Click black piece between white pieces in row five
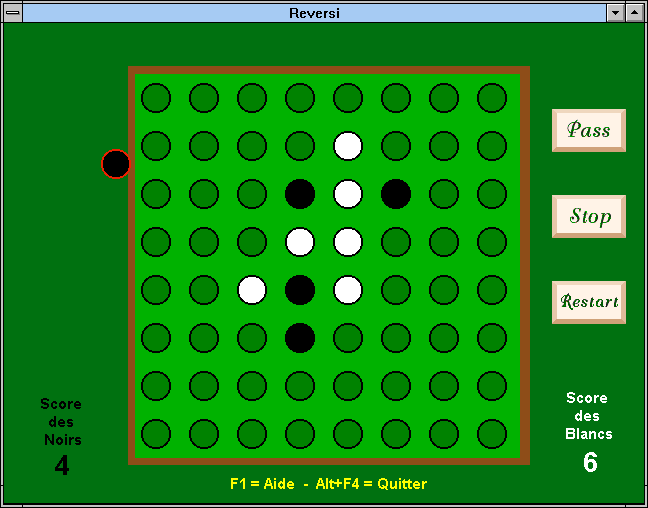The image size is (648, 508). tap(300, 290)
